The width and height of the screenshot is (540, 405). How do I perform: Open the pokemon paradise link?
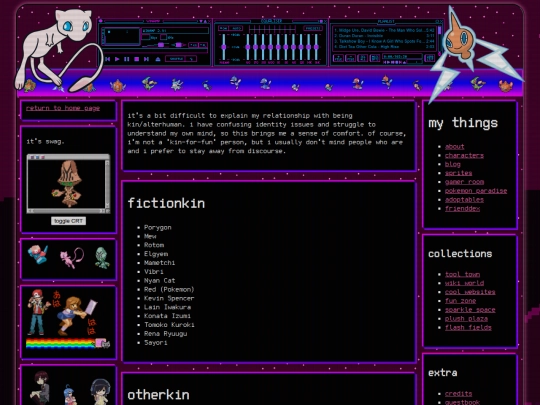click(x=476, y=190)
